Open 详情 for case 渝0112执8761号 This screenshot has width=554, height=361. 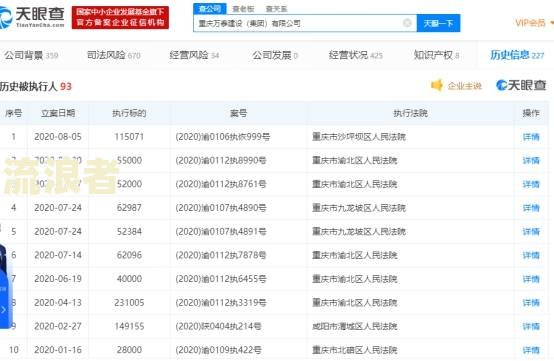point(531,184)
